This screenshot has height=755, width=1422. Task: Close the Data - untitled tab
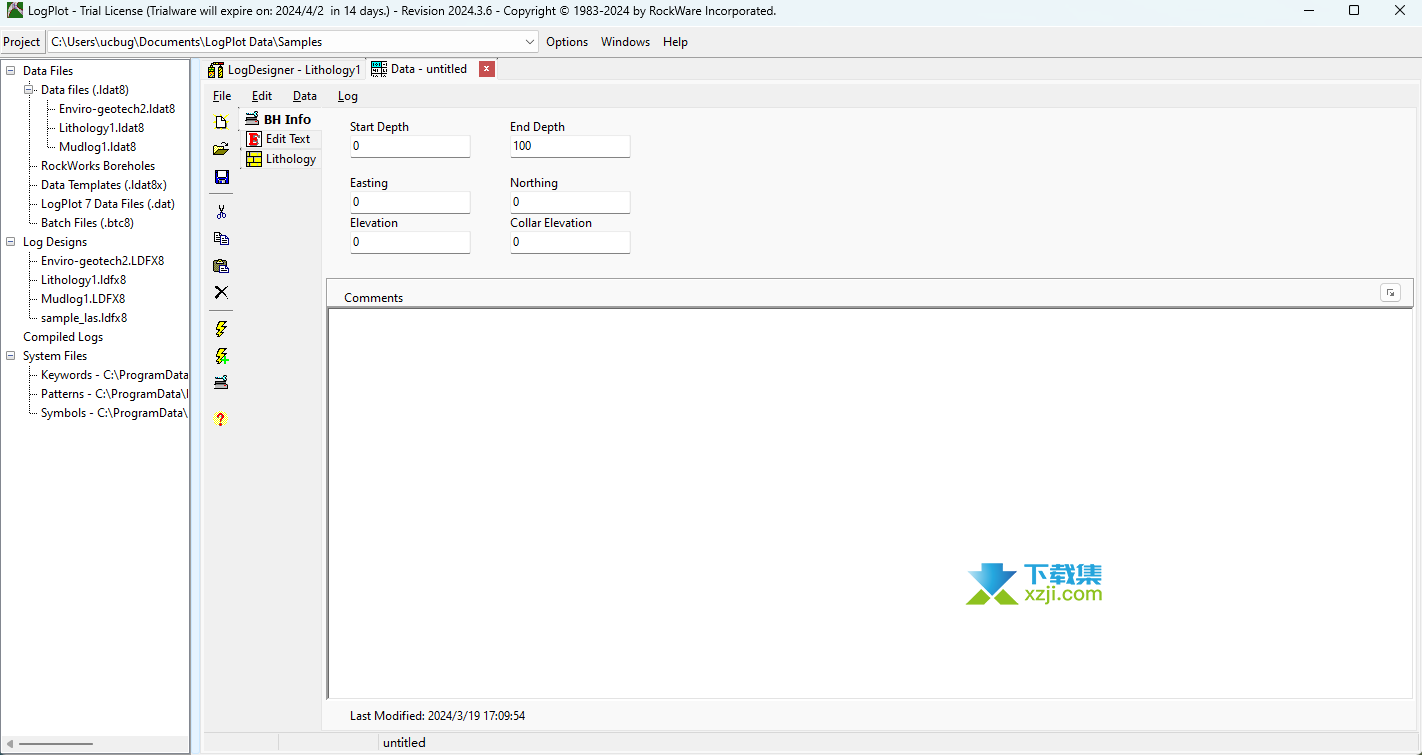[487, 69]
